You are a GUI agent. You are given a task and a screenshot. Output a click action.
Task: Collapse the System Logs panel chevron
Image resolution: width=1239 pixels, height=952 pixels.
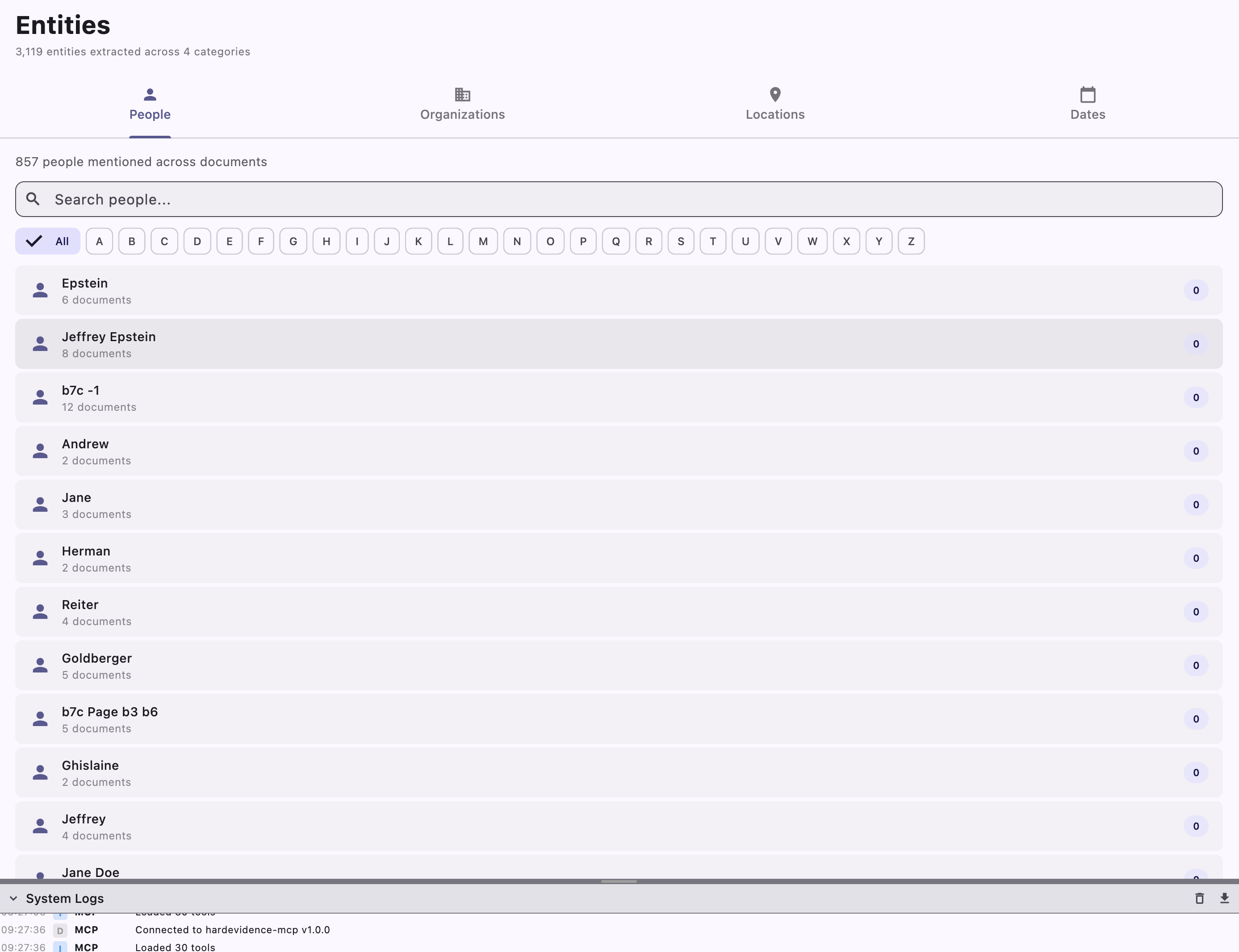coord(13,899)
